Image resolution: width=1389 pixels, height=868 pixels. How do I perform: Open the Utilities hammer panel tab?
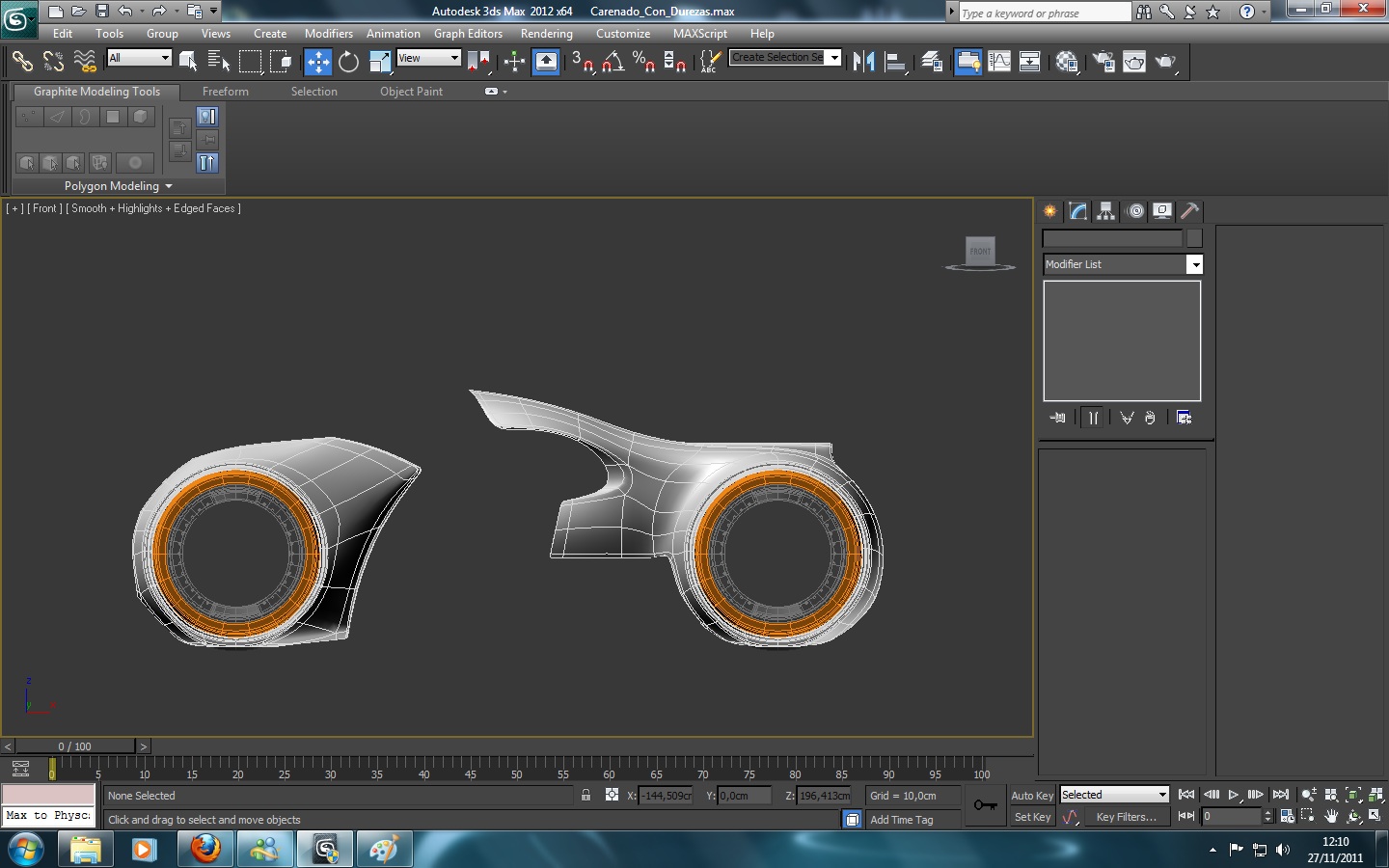coord(1189,211)
